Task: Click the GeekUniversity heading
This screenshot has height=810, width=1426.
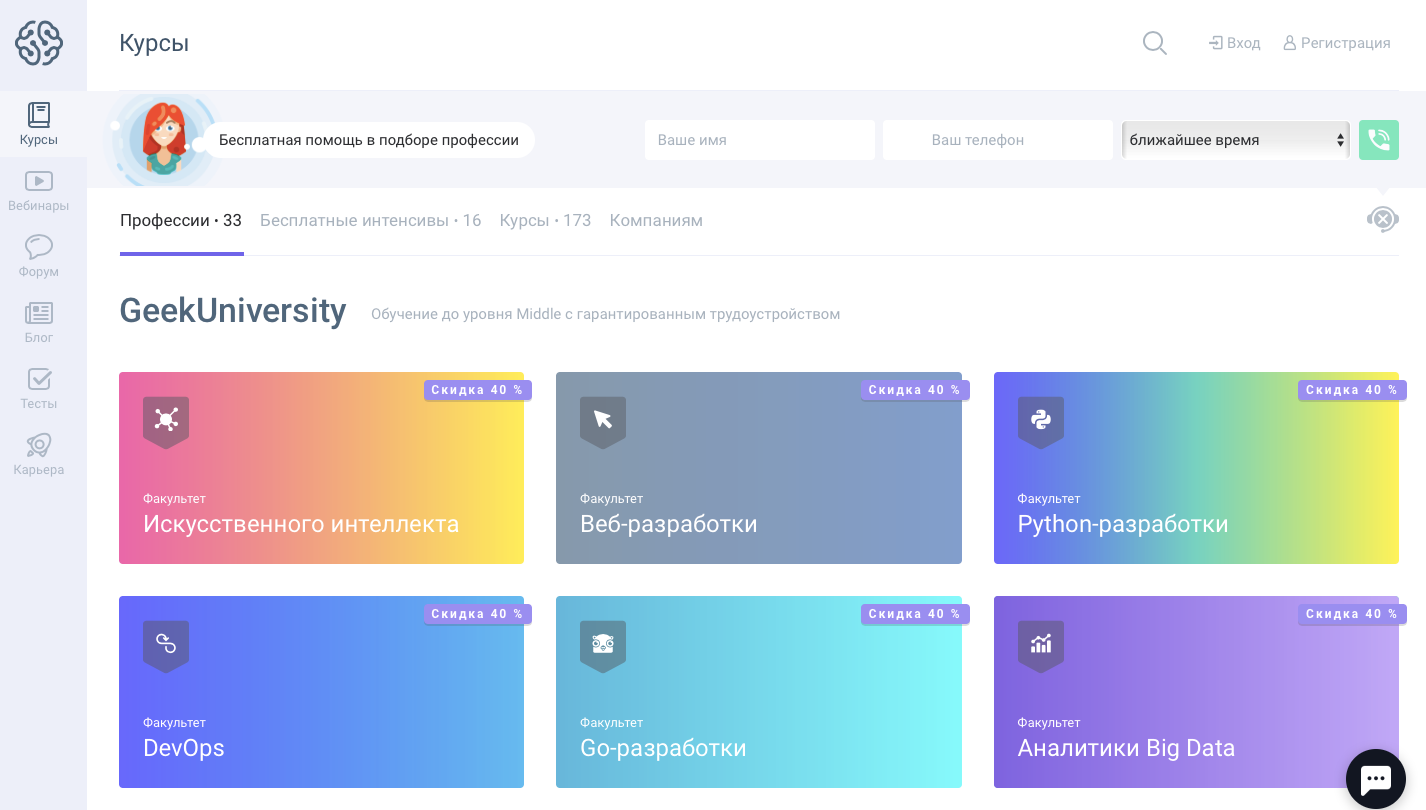Action: click(x=233, y=311)
